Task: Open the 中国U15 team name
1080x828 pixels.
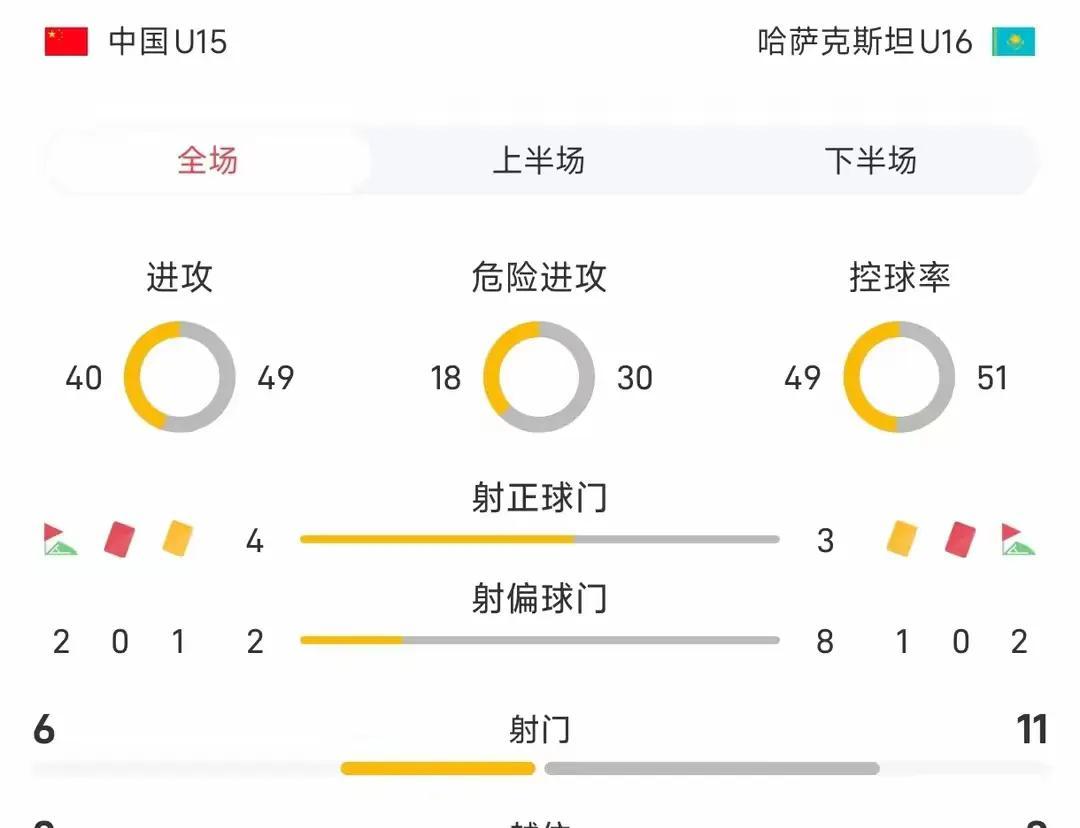Action: [x=167, y=41]
